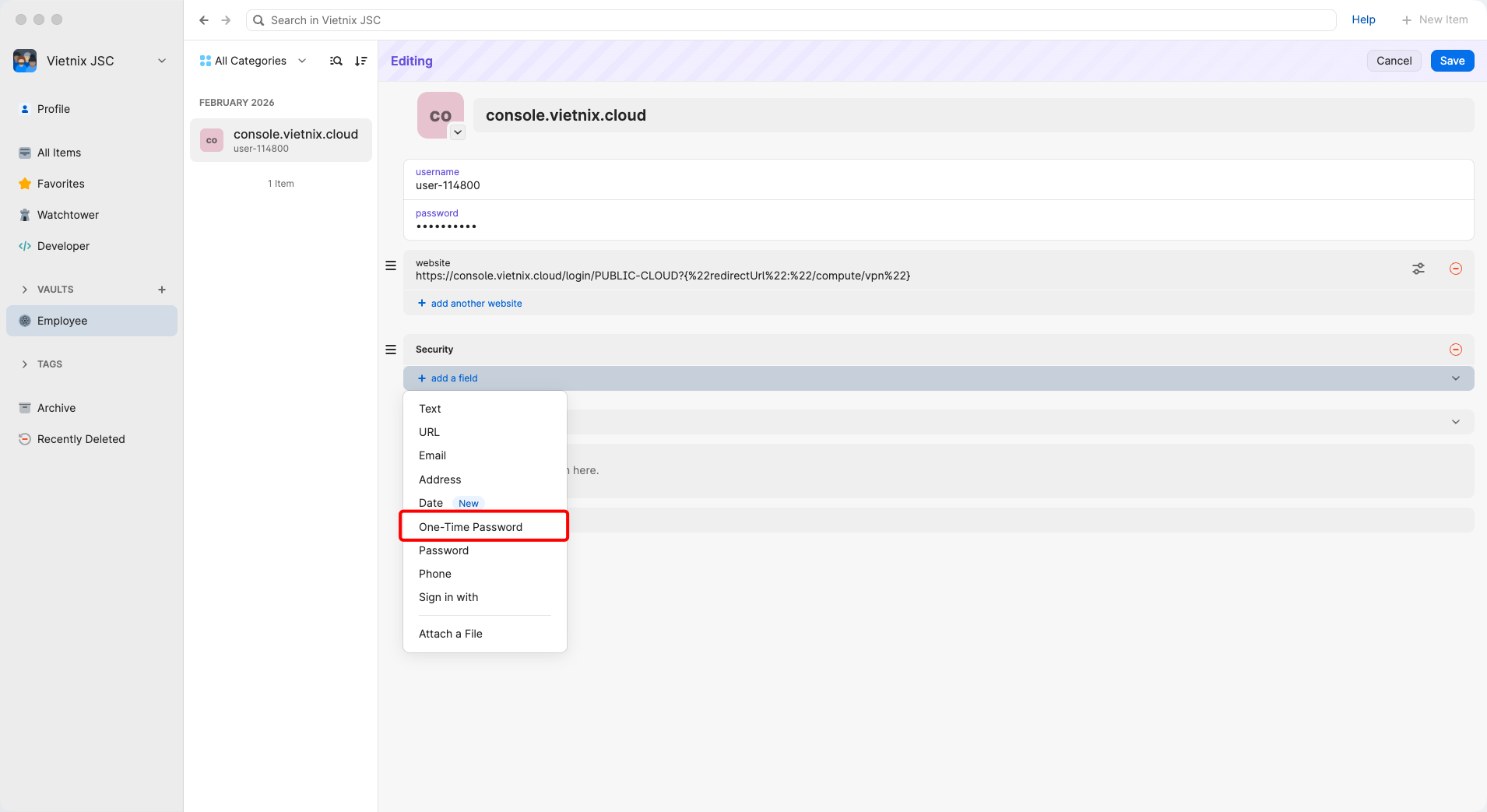Open Recently Deleted in the sidebar
Screen dimensions: 1487x812
81,438
